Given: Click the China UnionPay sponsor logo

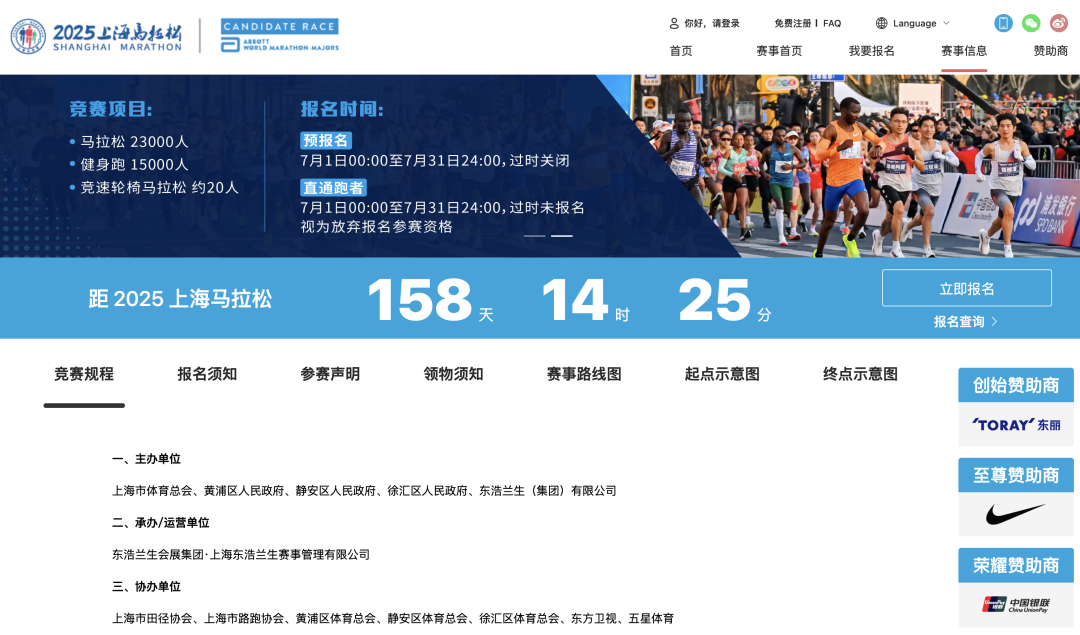Looking at the screenshot, I should [x=1015, y=604].
